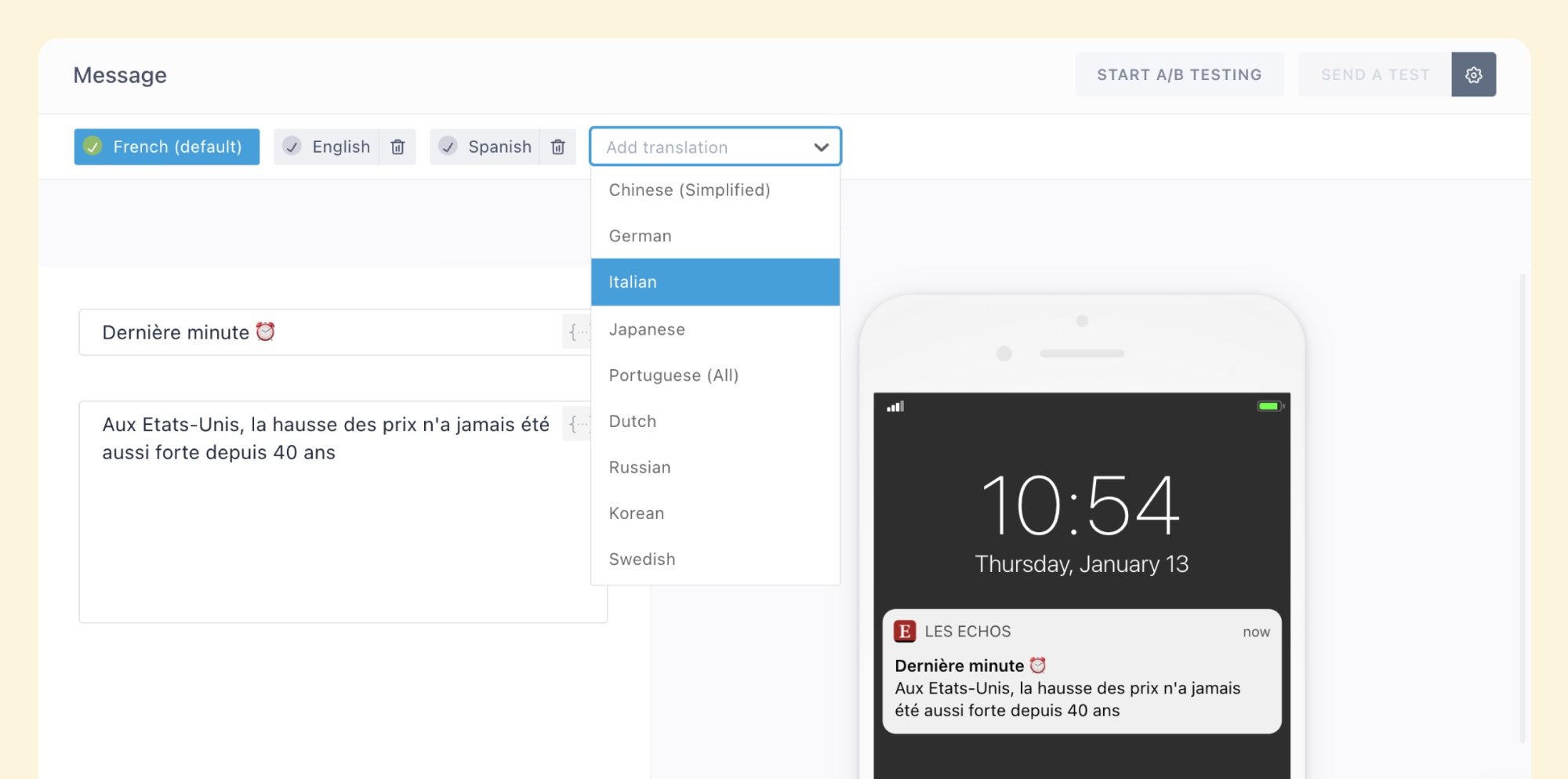Choose German from the translation list

point(715,236)
